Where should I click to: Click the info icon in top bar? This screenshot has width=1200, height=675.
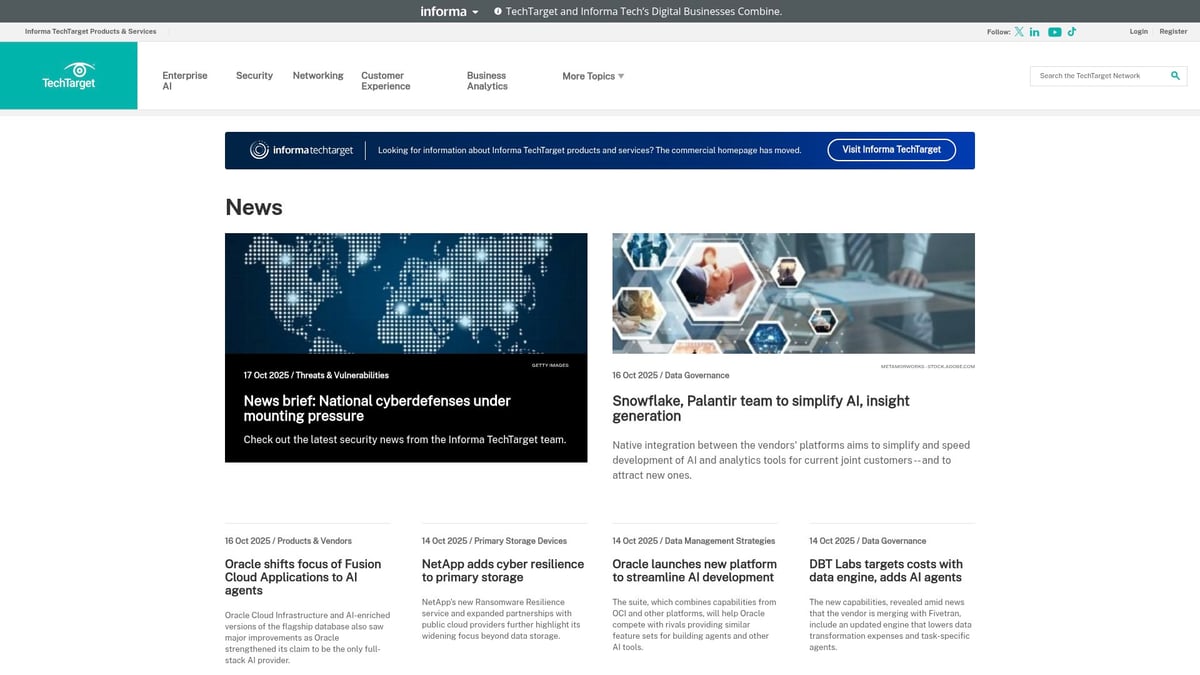(498, 11)
